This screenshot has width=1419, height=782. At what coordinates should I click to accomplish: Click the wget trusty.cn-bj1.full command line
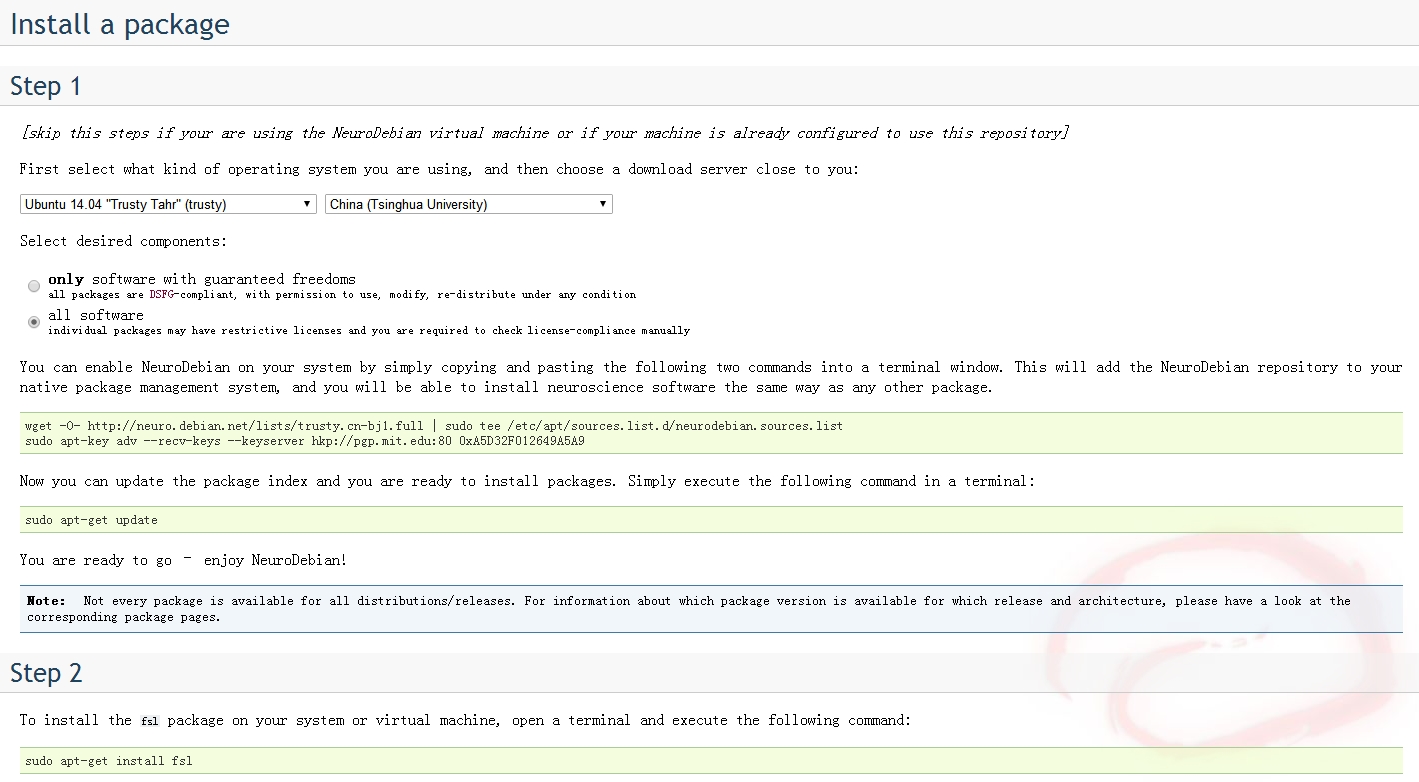click(434, 426)
